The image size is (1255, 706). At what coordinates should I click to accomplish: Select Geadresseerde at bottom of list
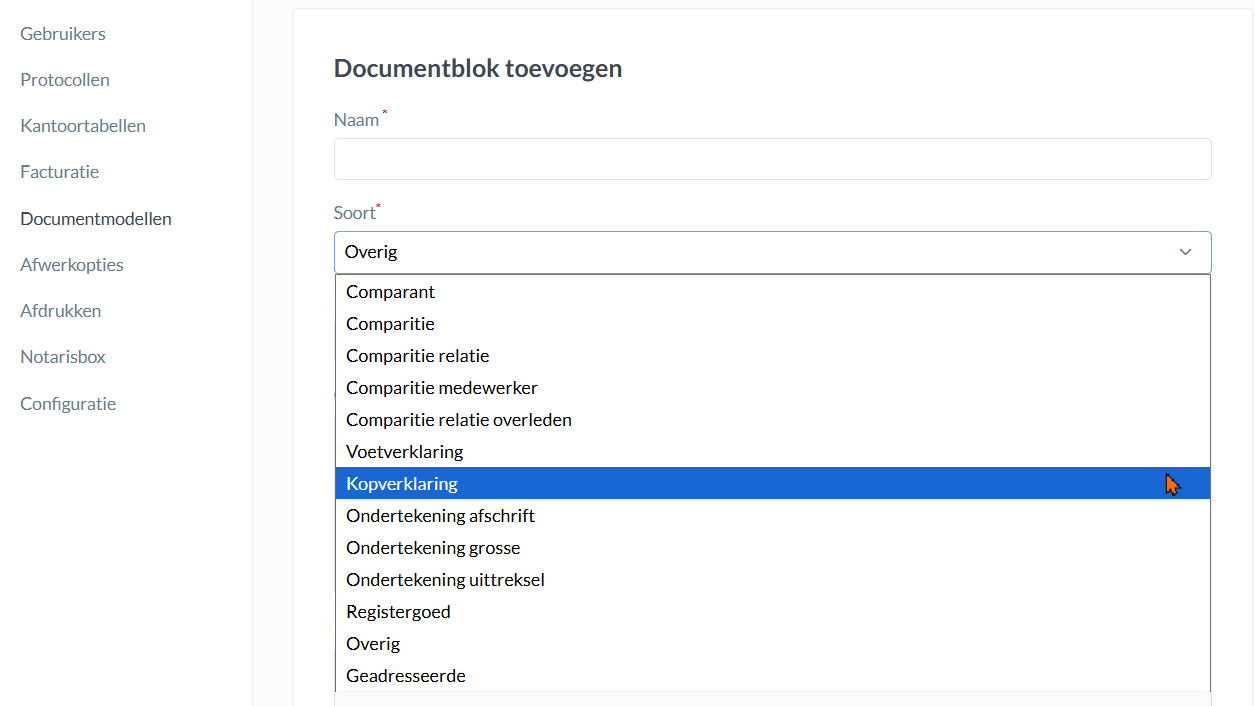pyautogui.click(x=406, y=676)
